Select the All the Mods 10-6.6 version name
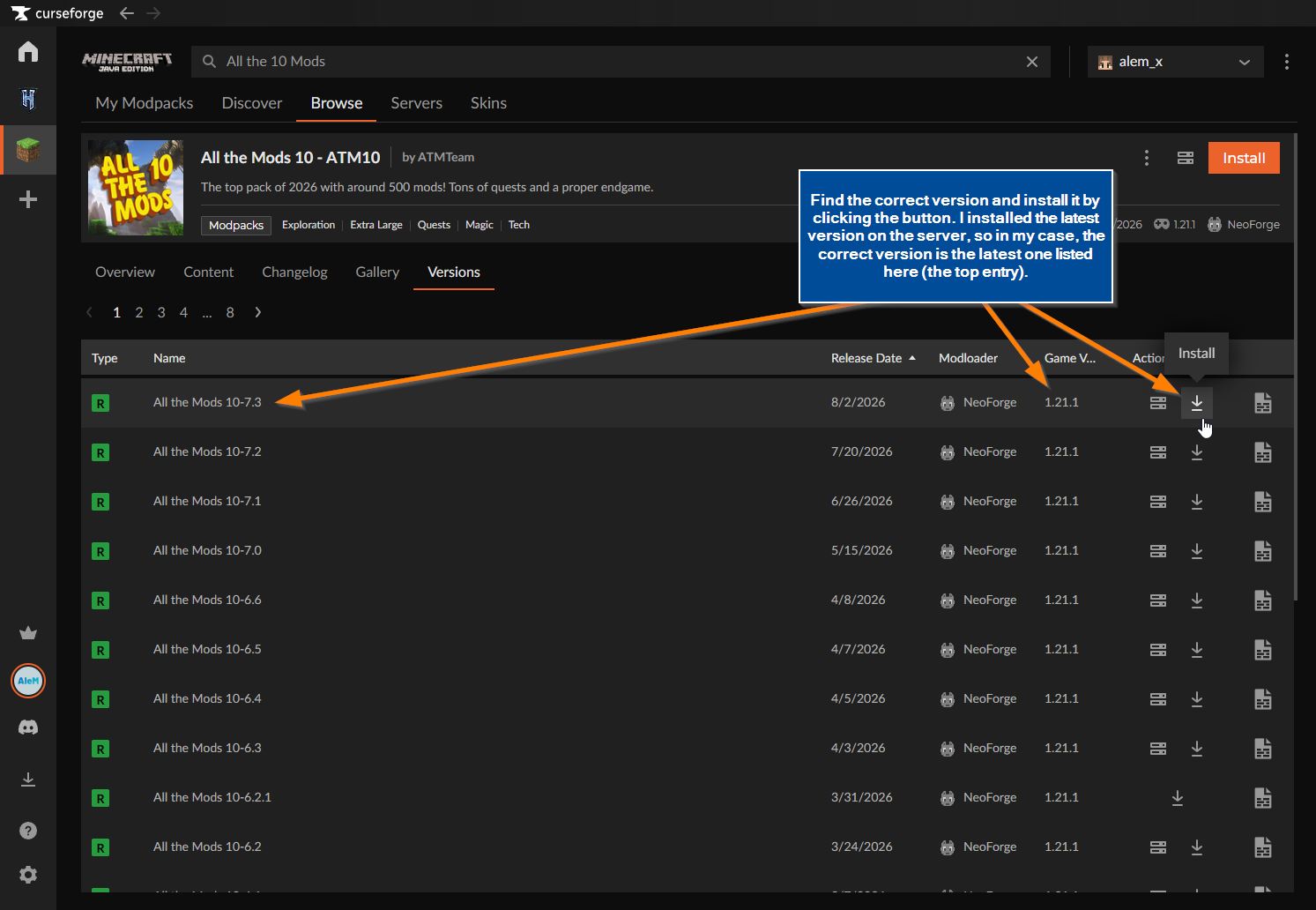 [x=207, y=600]
